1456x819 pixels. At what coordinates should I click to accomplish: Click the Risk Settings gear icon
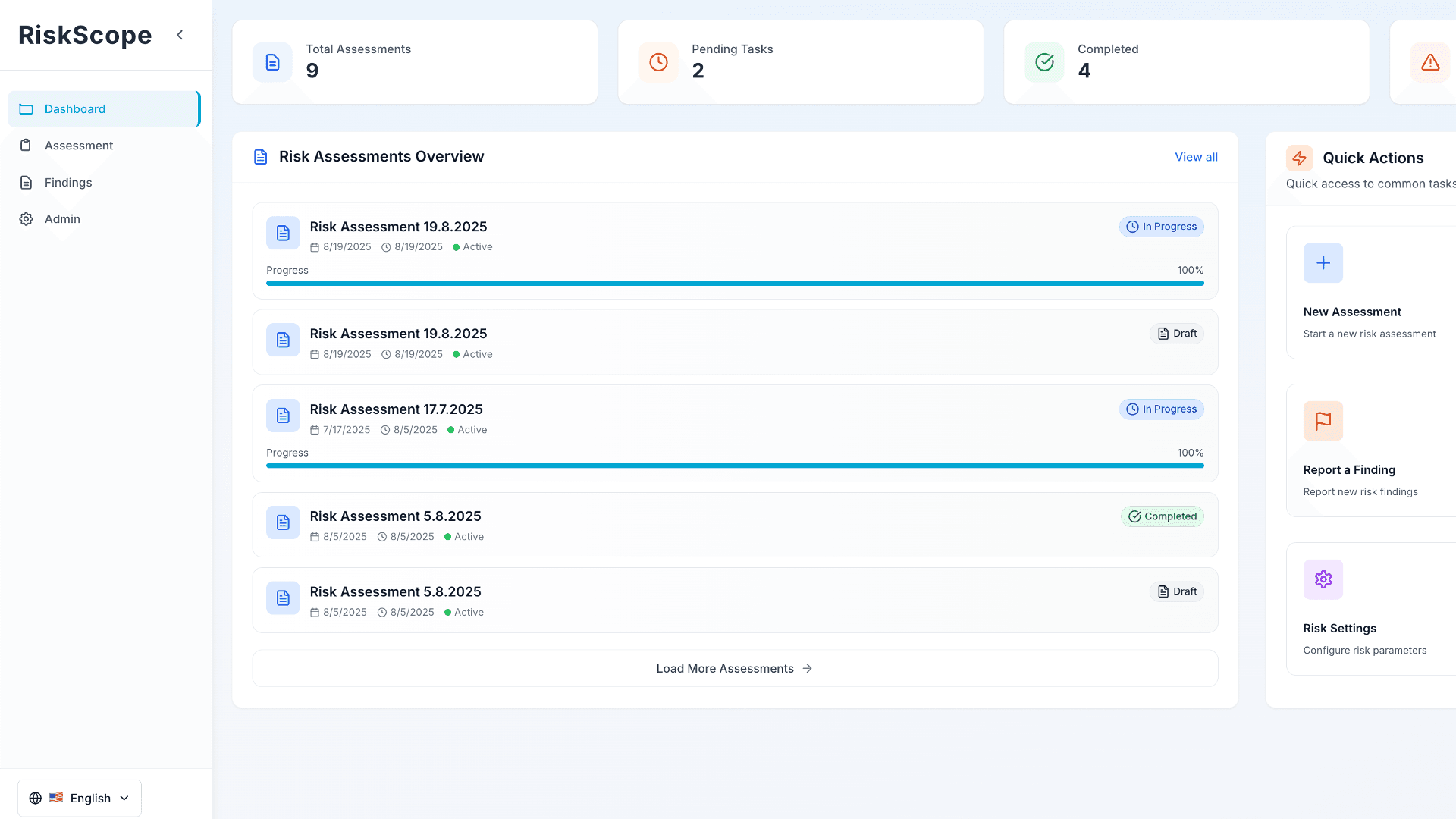pos(1323,579)
